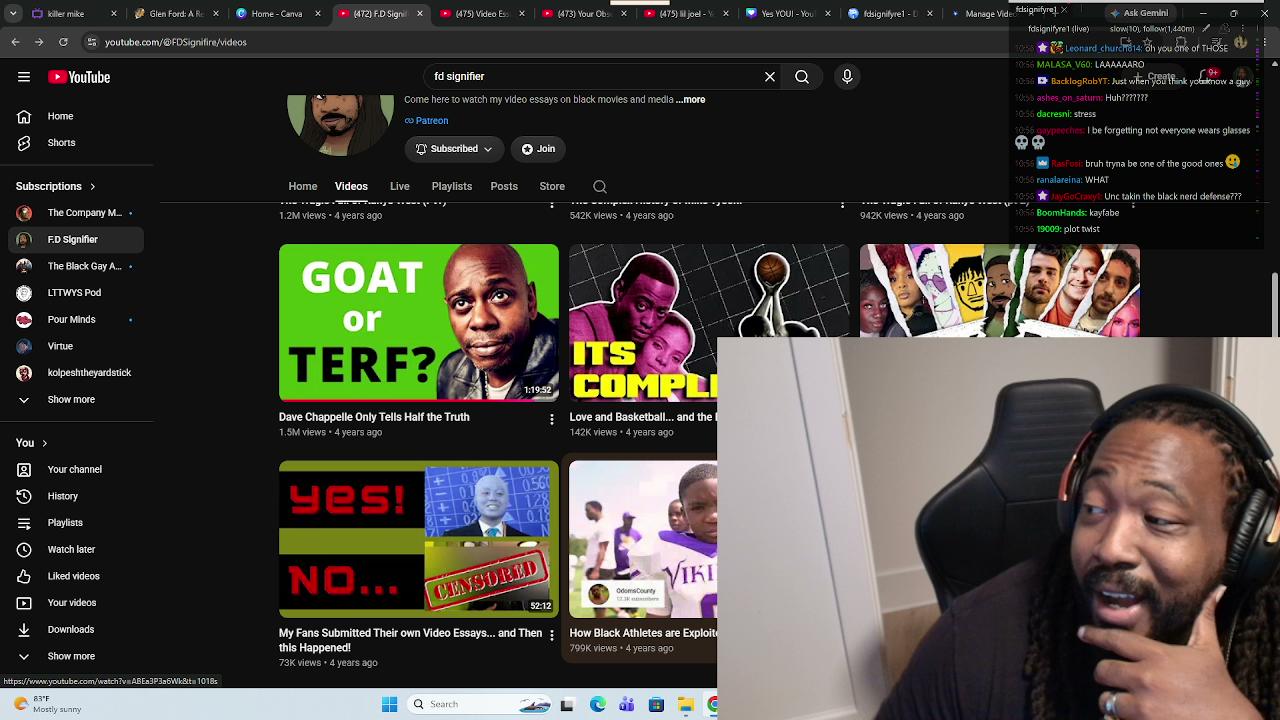Go to the YouTube home logo

click(79, 77)
